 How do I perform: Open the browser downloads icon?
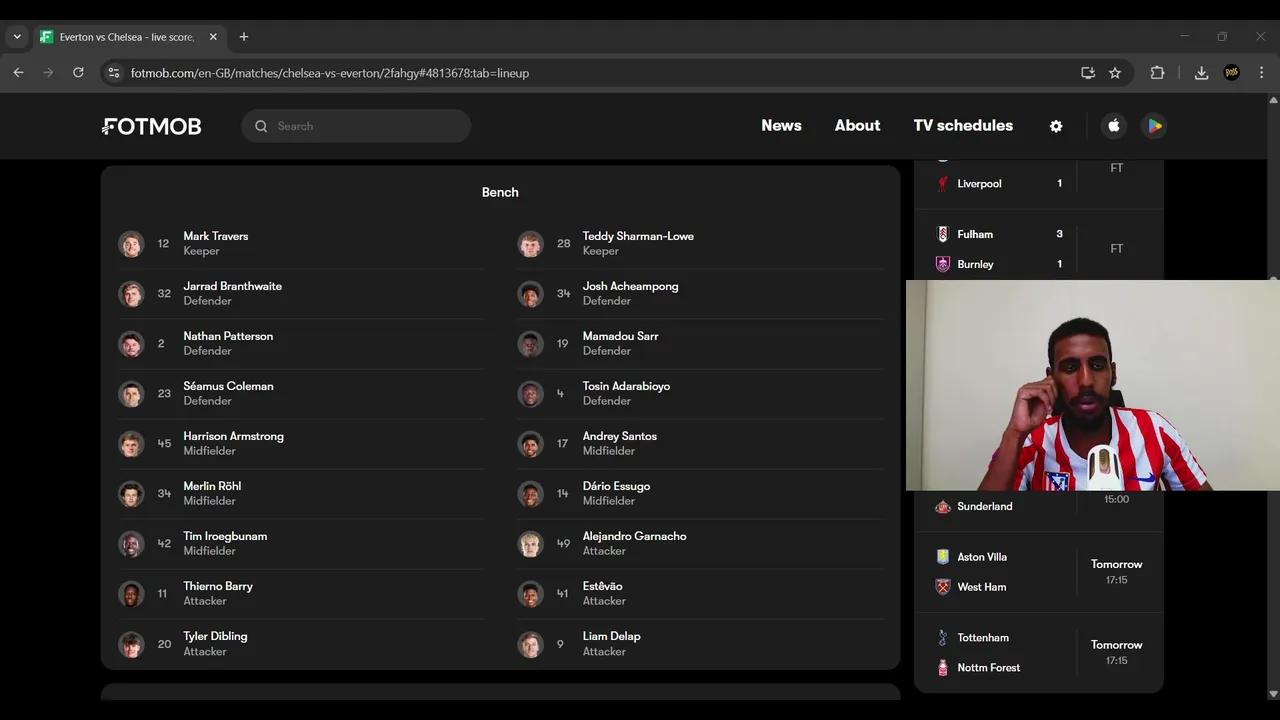click(x=1201, y=73)
